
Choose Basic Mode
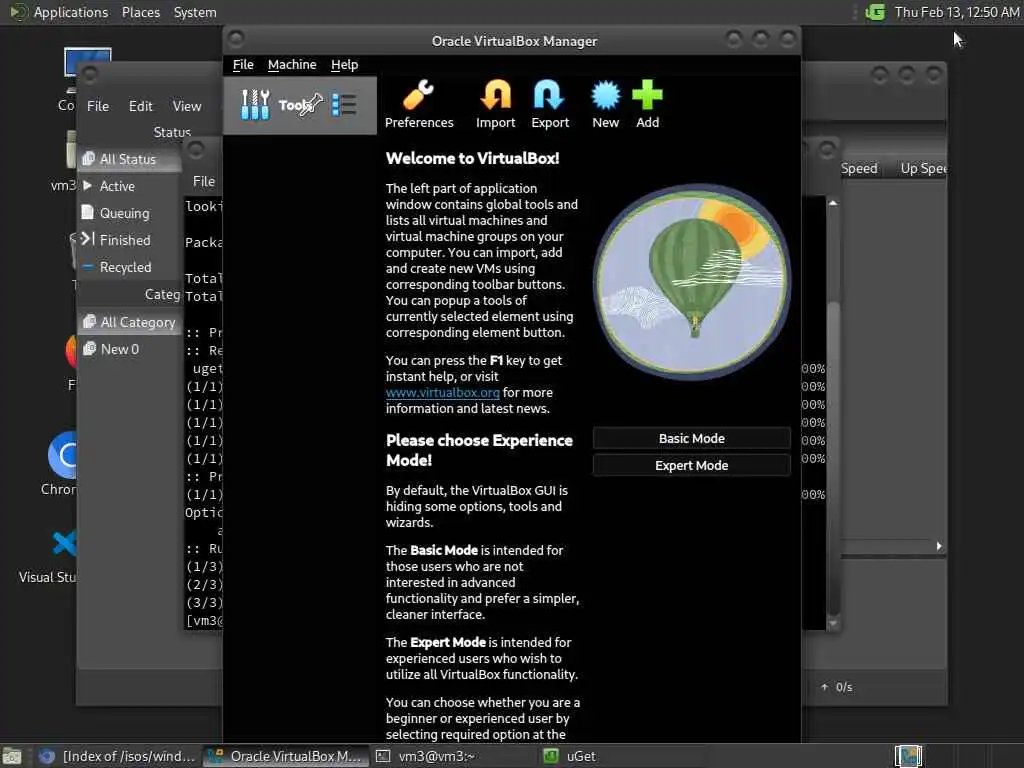coord(692,438)
